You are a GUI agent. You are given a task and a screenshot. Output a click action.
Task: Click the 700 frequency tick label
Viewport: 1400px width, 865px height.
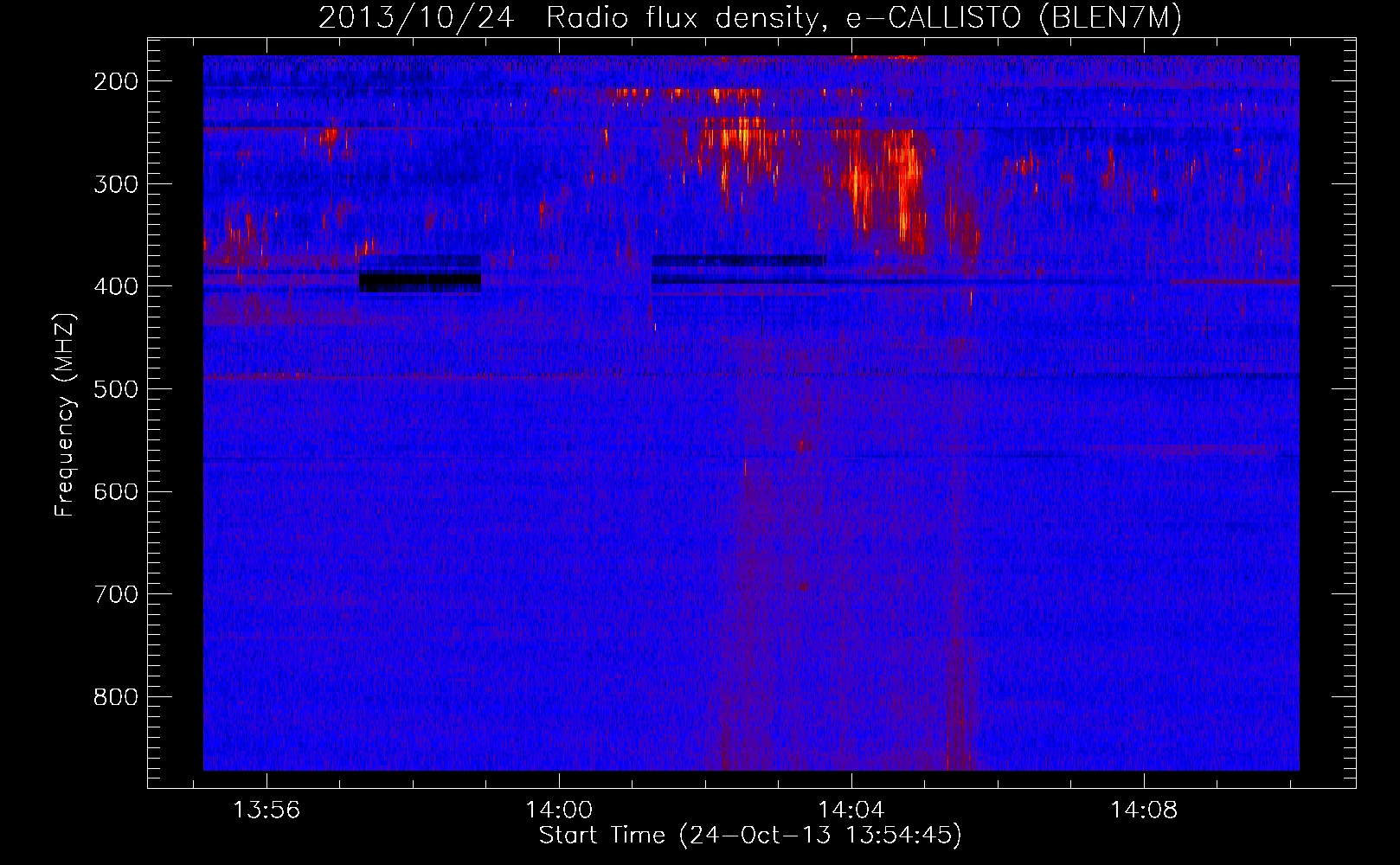click(x=116, y=594)
